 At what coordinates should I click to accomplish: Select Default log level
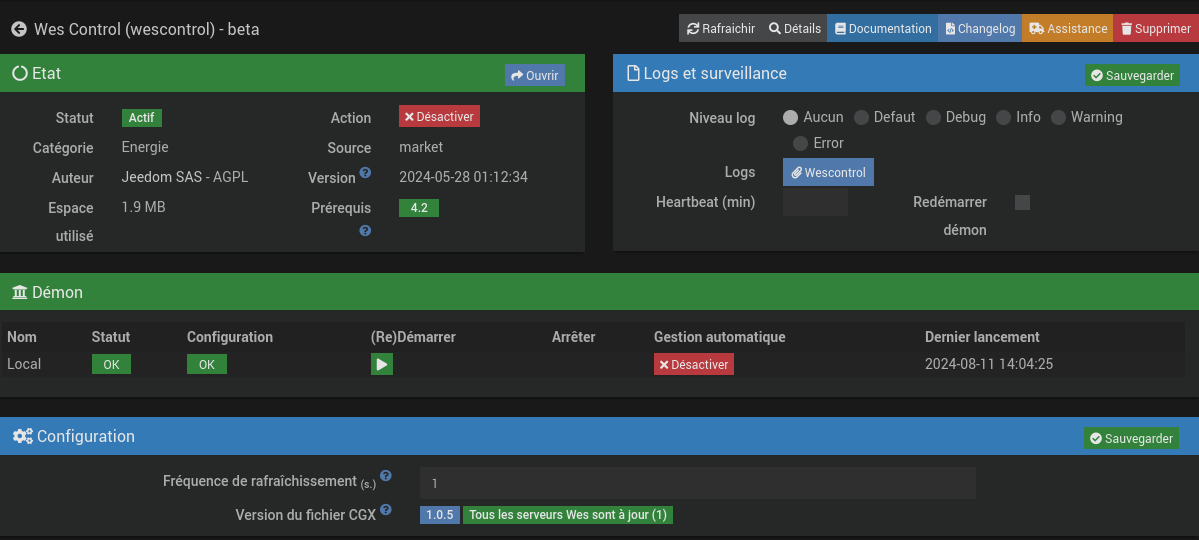pyautogui.click(x=862, y=118)
